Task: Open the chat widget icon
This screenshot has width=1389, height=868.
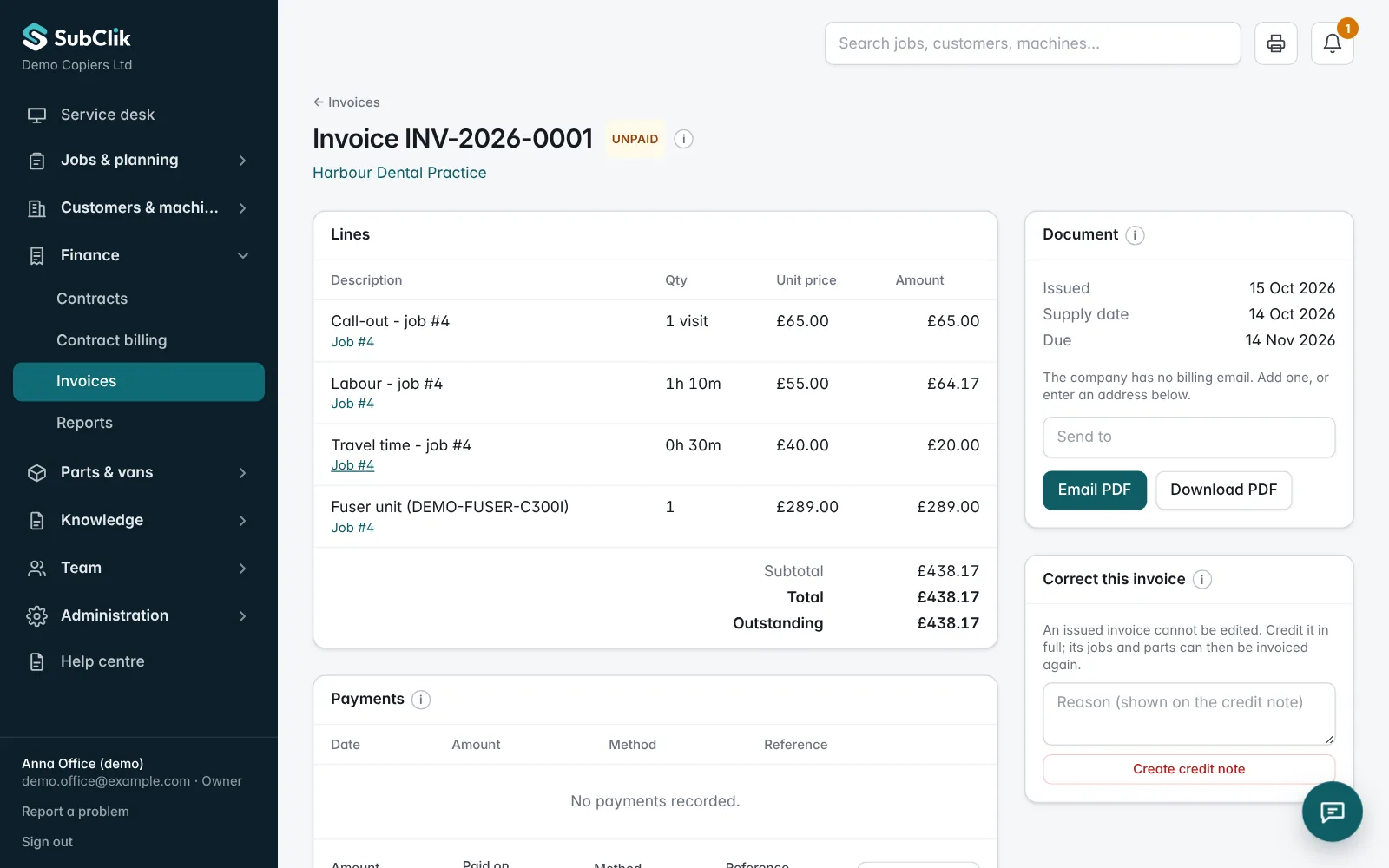Action: 1333,812
